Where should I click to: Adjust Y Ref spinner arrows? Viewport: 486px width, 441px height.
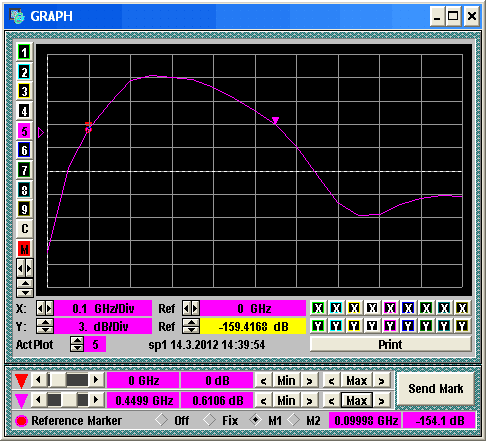(191, 326)
